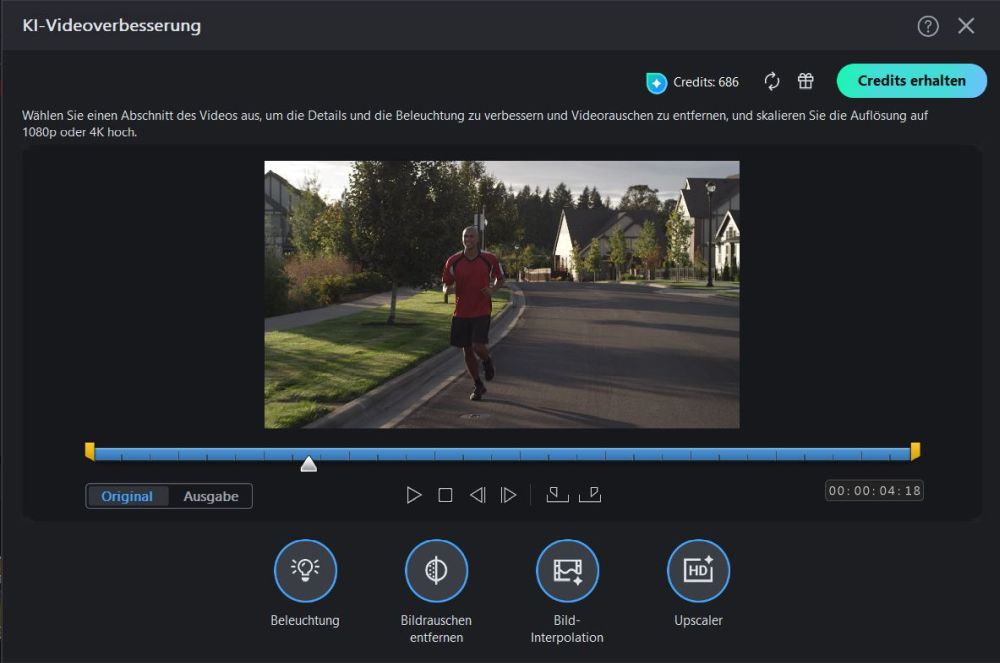Click the Credits erhalten button

pos(911,81)
